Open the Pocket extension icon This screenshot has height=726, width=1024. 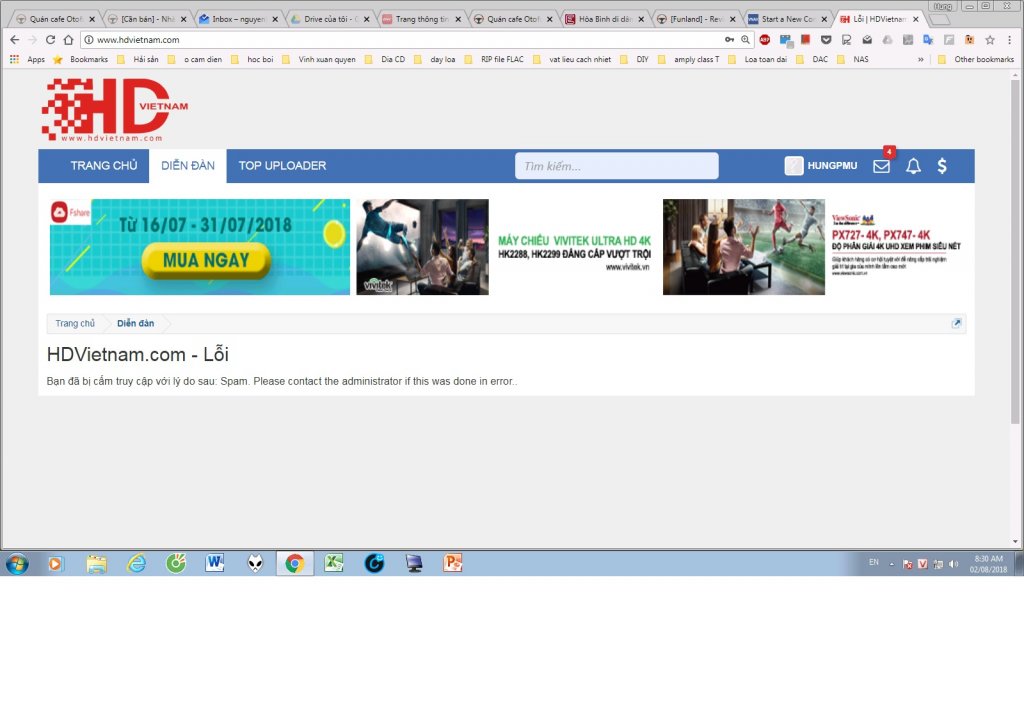coord(826,40)
